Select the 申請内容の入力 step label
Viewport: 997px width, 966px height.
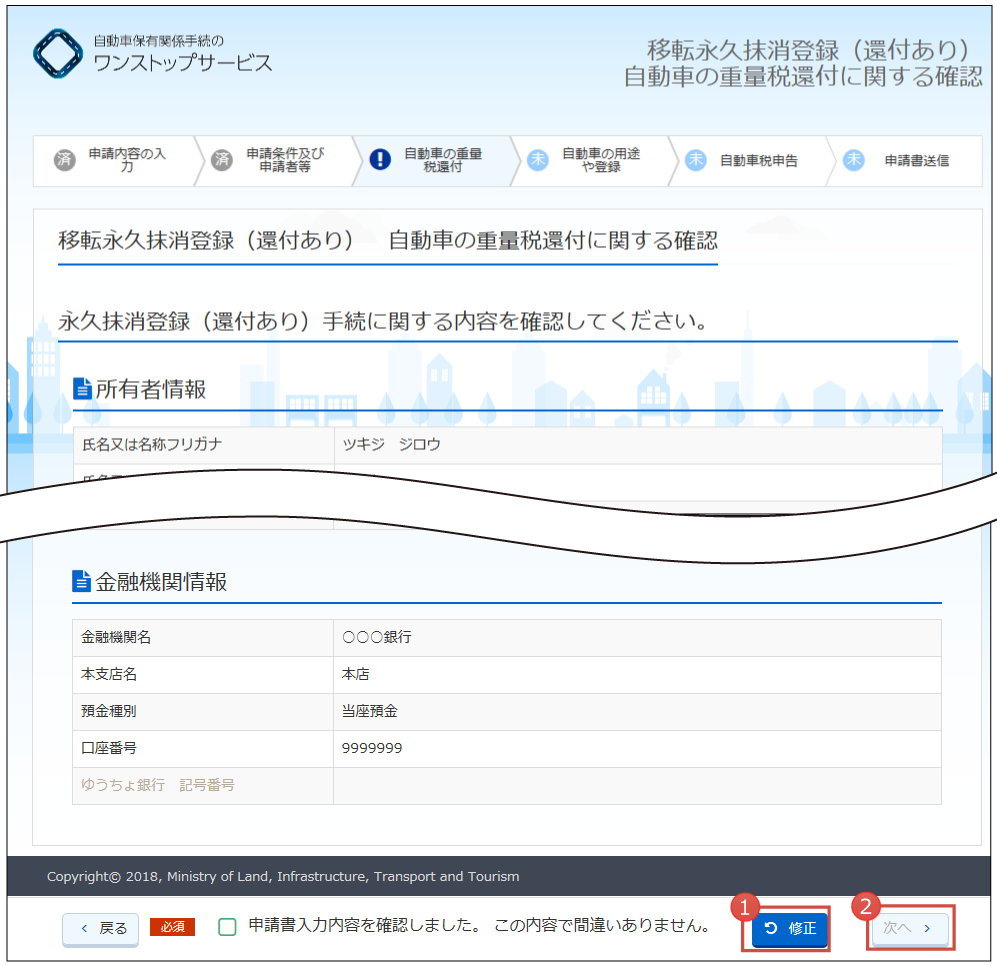click(x=127, y=161)
